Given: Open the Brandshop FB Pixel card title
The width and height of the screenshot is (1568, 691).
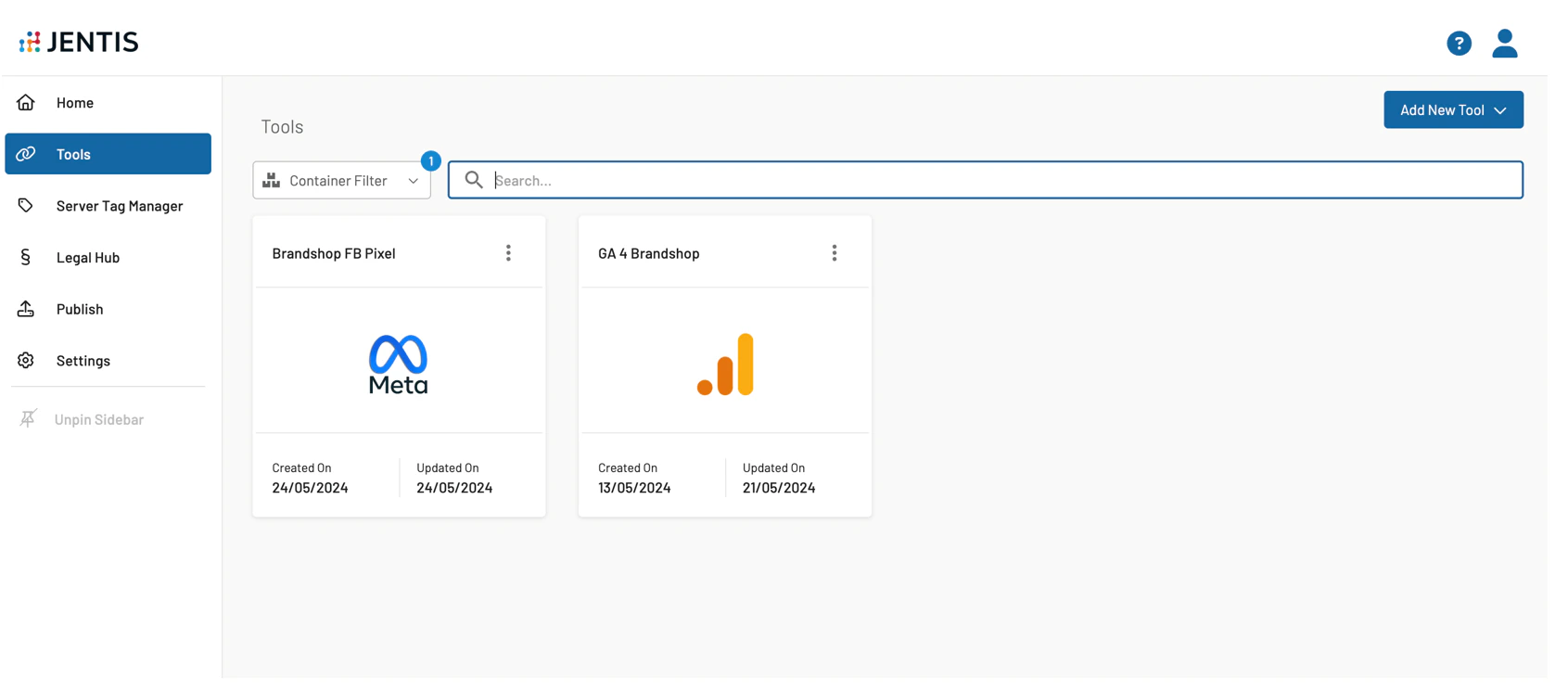Looking at the screenshot, I should tap(334, 253).
